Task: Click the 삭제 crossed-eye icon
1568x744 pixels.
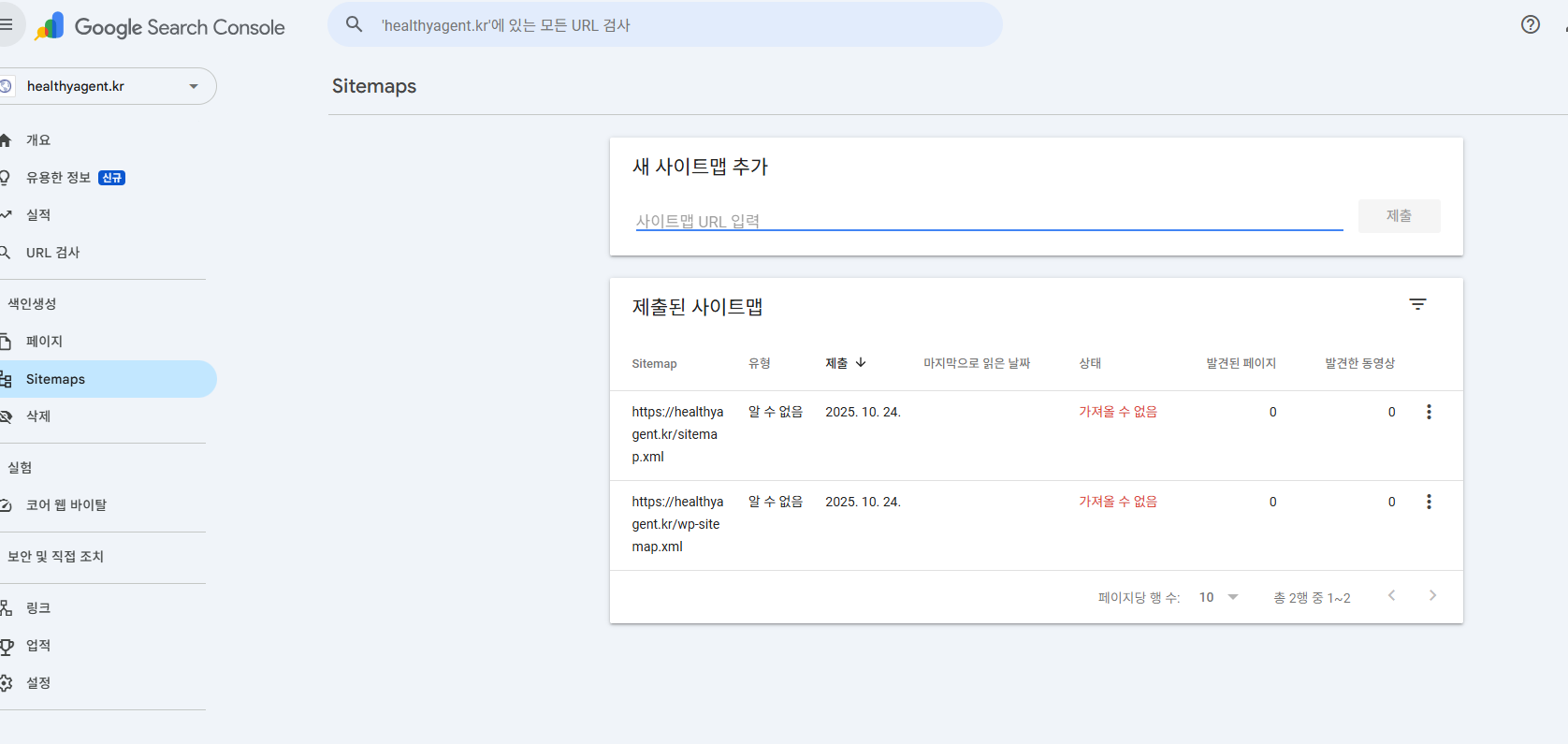Action: tap(6, 416)
